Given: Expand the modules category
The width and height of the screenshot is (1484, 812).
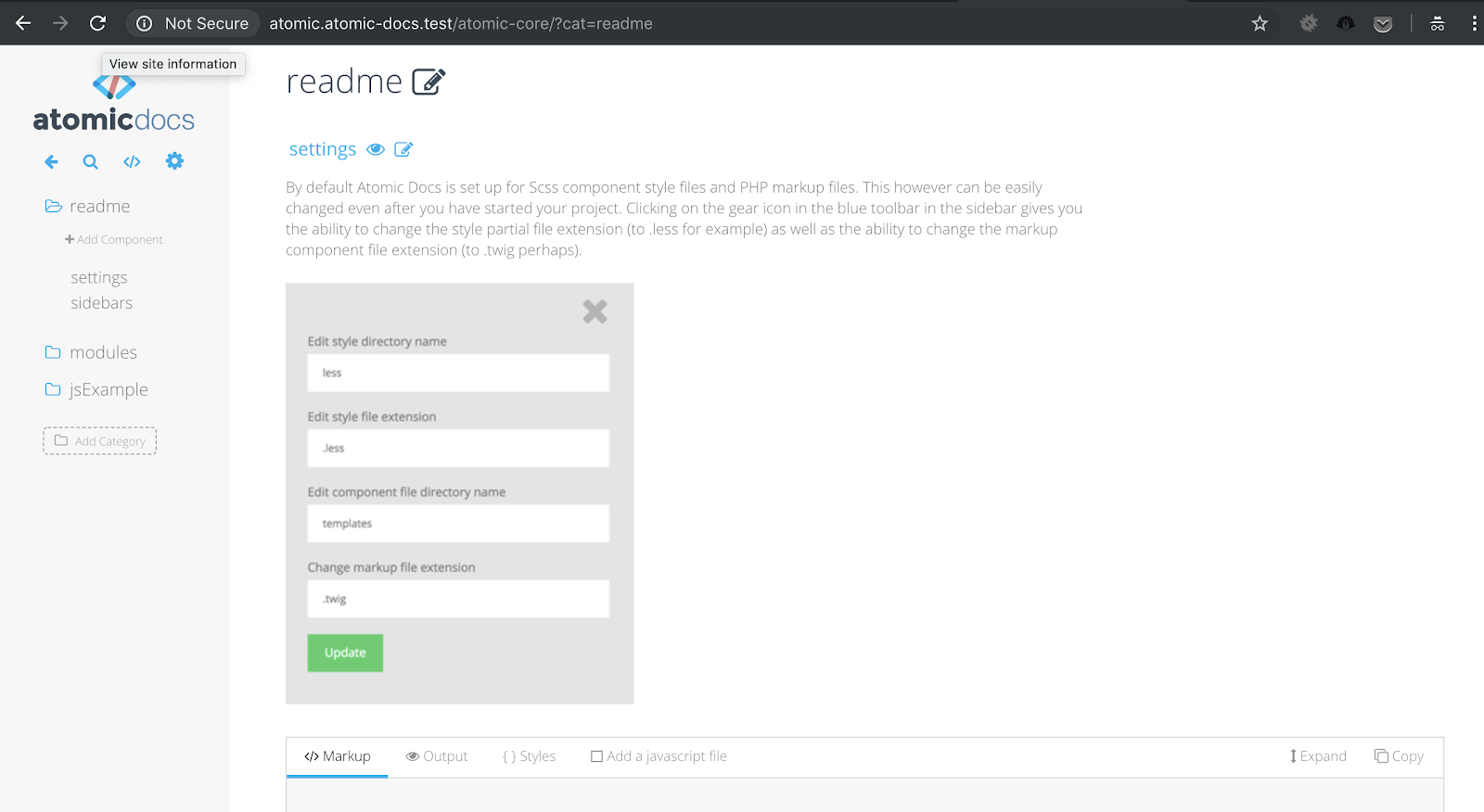Looking at the screenshot, I should [91, 352].
